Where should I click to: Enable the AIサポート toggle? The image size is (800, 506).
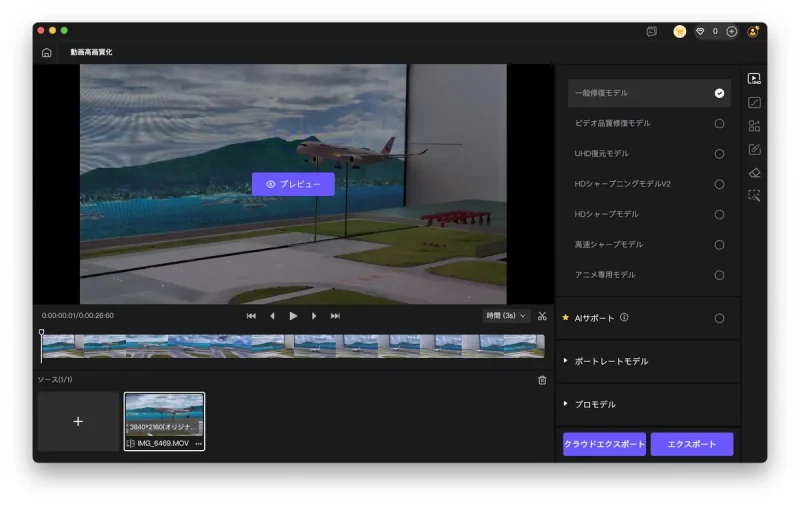pyautogui.click(x=719, y=318)
